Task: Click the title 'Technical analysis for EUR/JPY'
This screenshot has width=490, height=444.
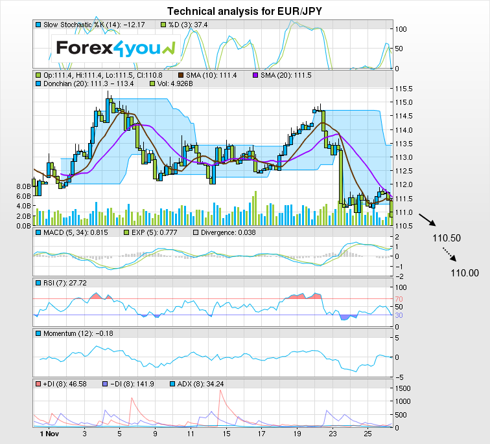Action: pos(245,11)
